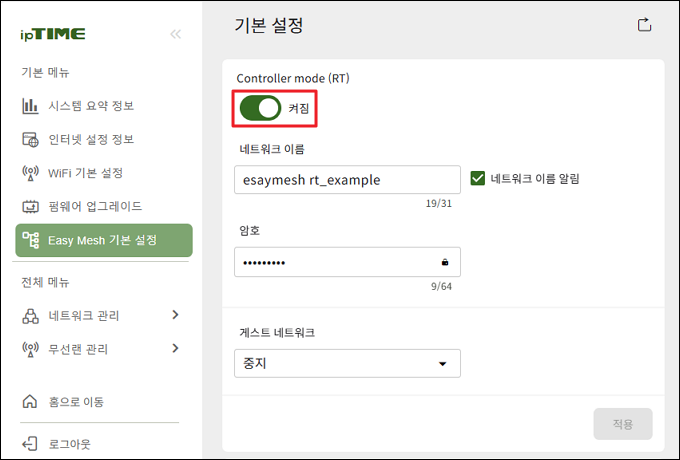Click the home icon in sidebar
Viewport: 680px width, 460px height.
tap(30, 401)
